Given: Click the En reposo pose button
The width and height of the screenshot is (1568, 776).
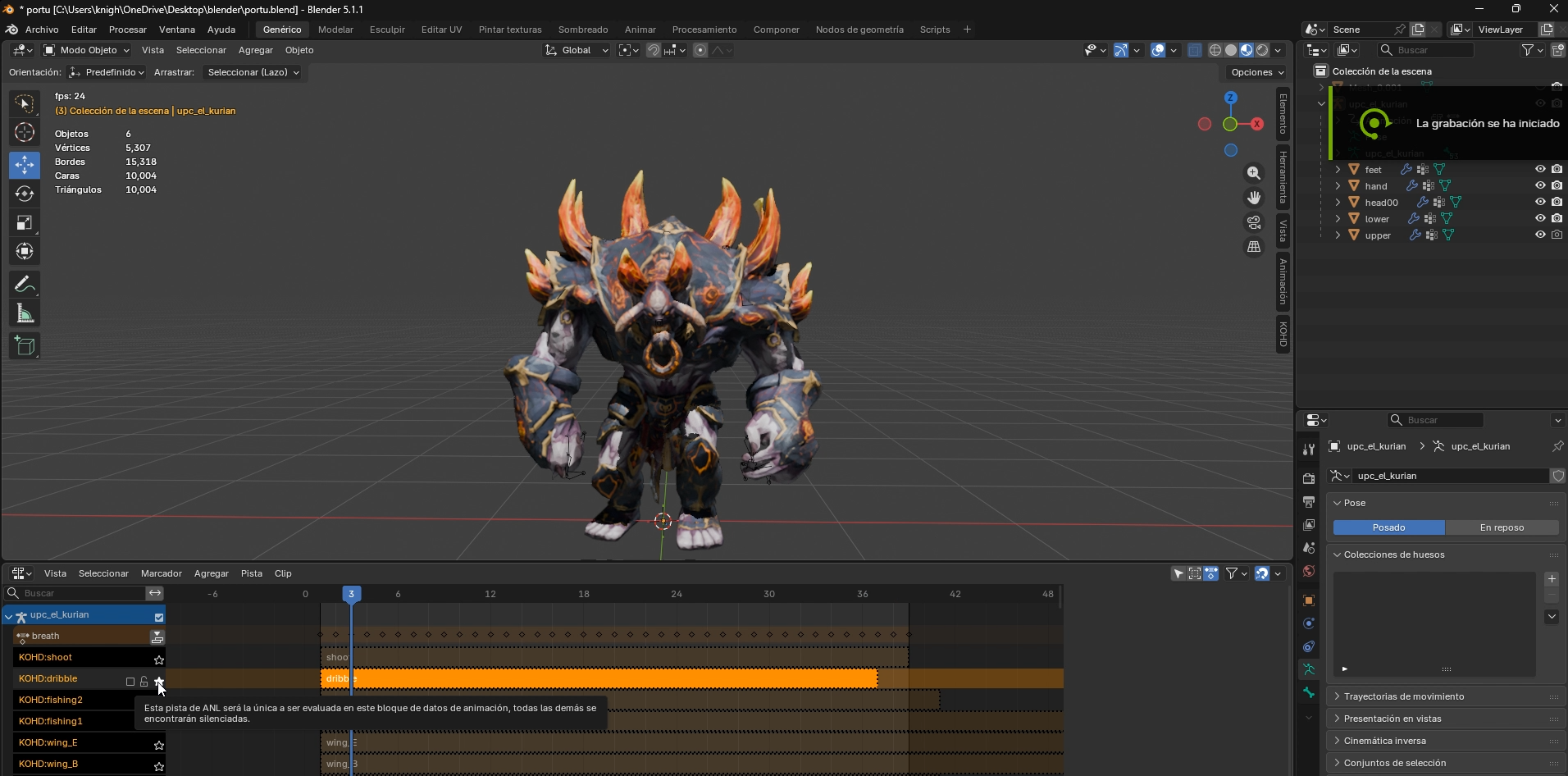Looking at the screenshot, I should point(1502,527).
